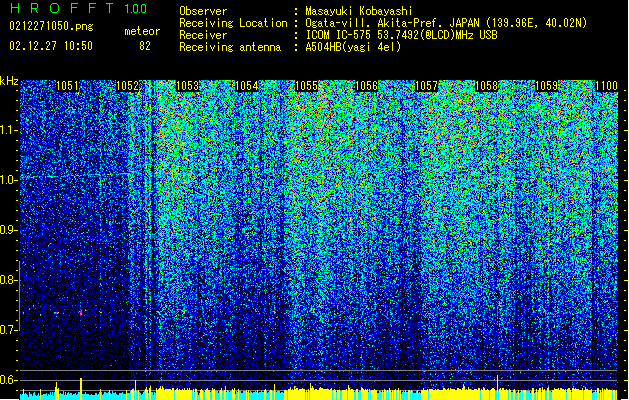Click the 1054 time marker
629x400 pixels.
pyautogui.click(x=247, y=86)
